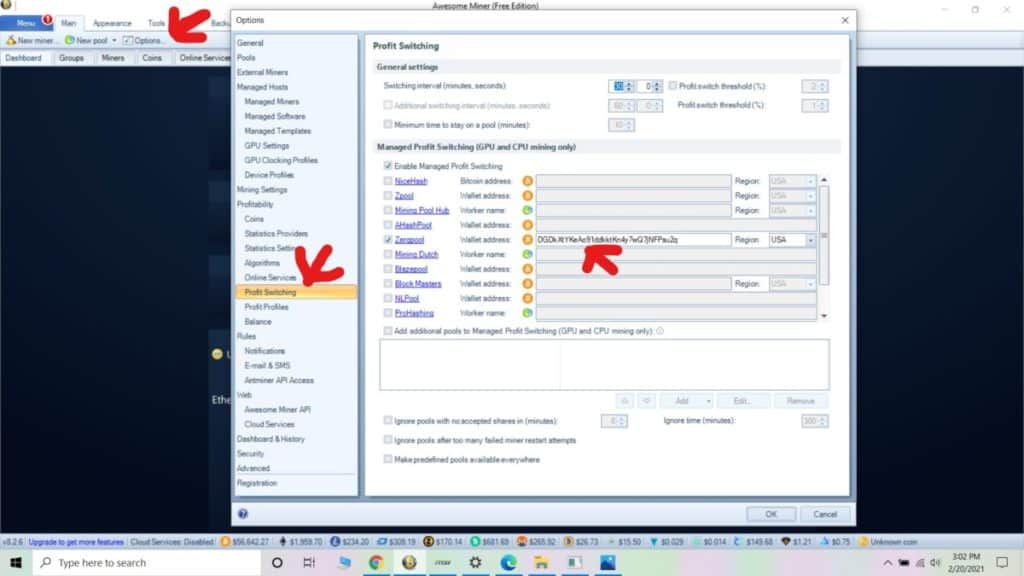Click the Bitcoin icon priced $56,642.27 in status bar
1024x576 pixels.
pos(225,542)
